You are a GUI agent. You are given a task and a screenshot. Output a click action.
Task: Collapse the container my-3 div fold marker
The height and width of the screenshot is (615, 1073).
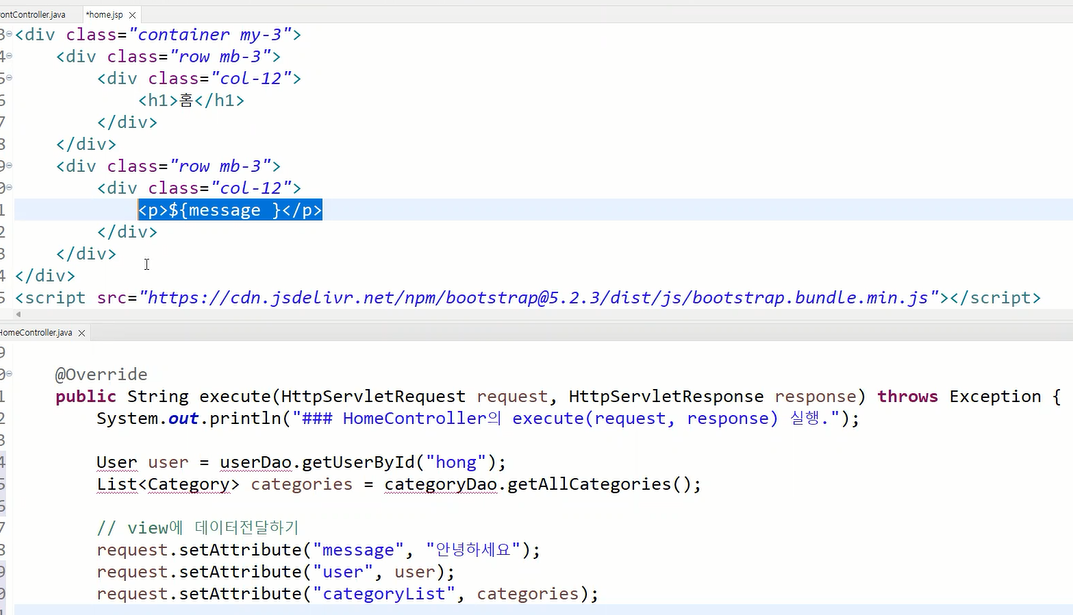pyautogui.click(x=9, y=34)
